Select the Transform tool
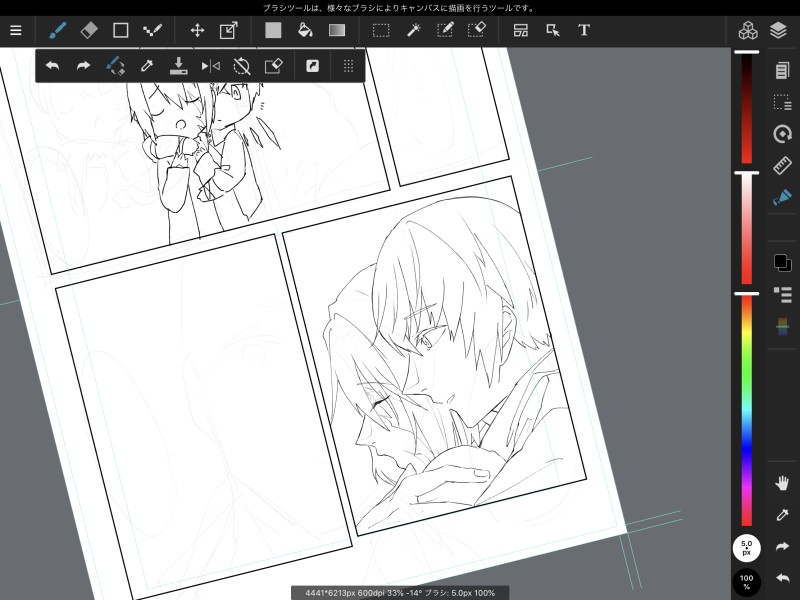800x600 pixels. [229, 31]
